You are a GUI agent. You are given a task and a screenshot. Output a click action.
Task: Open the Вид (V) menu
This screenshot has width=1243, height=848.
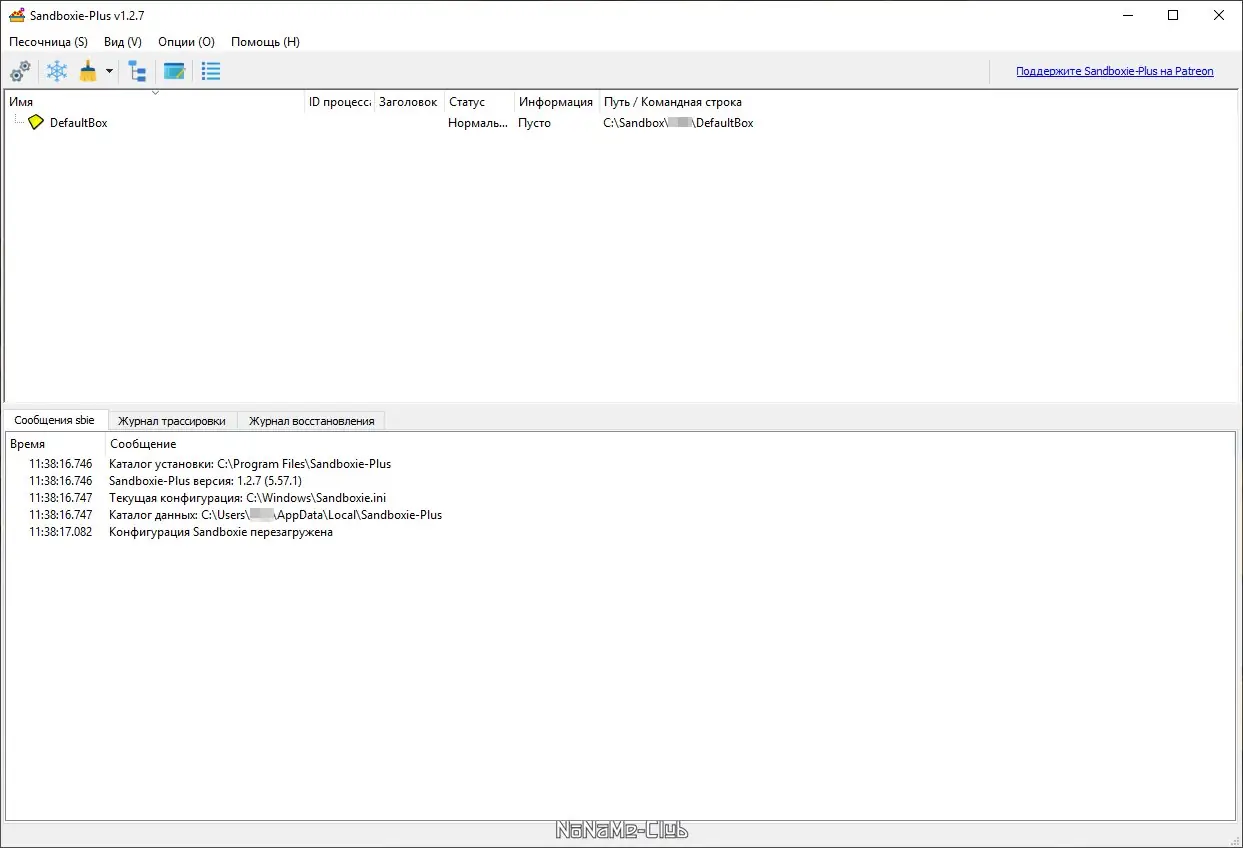click(x=123, y=42)
